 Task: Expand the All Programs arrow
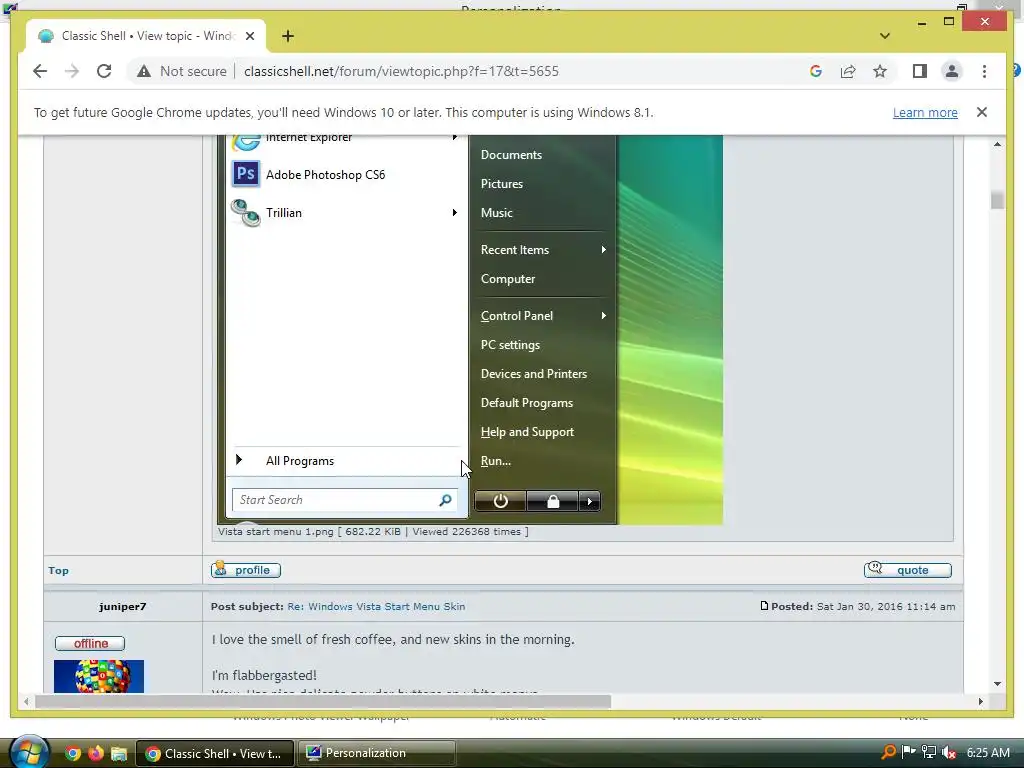pos(239,460)
